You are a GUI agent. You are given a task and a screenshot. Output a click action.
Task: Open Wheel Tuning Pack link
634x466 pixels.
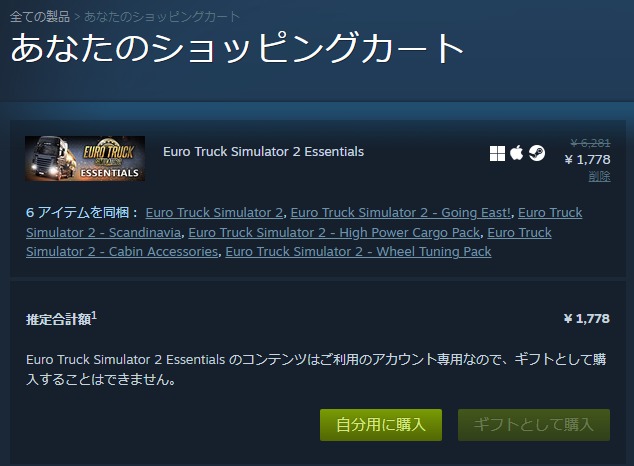(358, 251)
